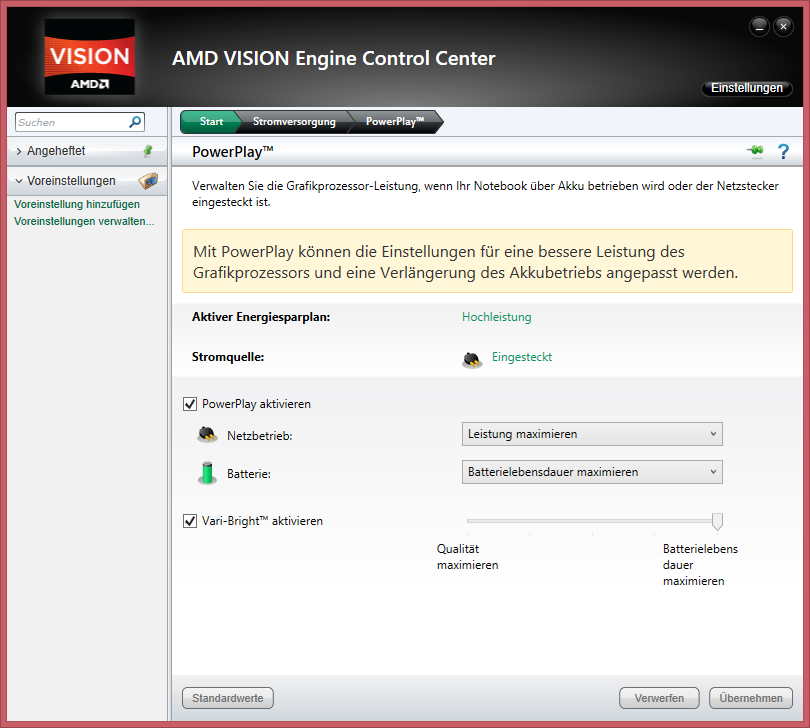Click the 'Stromquelle:' label
The width and height of the screenshot is (810, 728).
click(x=228, y=357)
